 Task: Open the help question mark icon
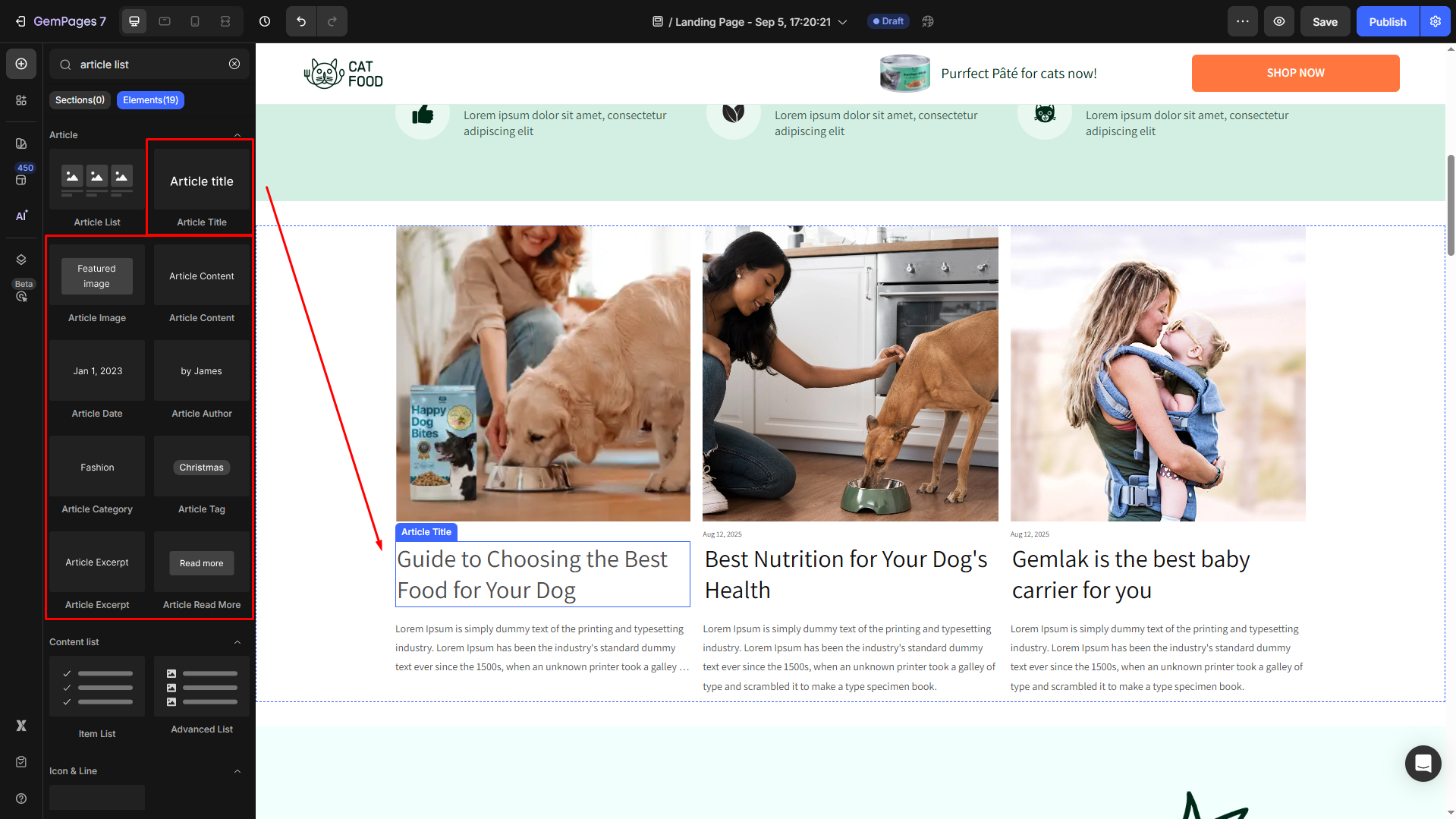click(21, 799)
